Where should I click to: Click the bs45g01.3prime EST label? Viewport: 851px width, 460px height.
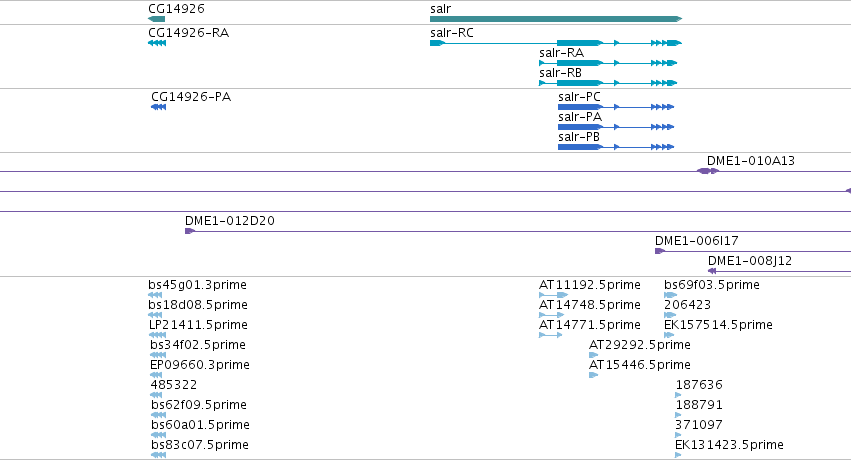[197, 285]
